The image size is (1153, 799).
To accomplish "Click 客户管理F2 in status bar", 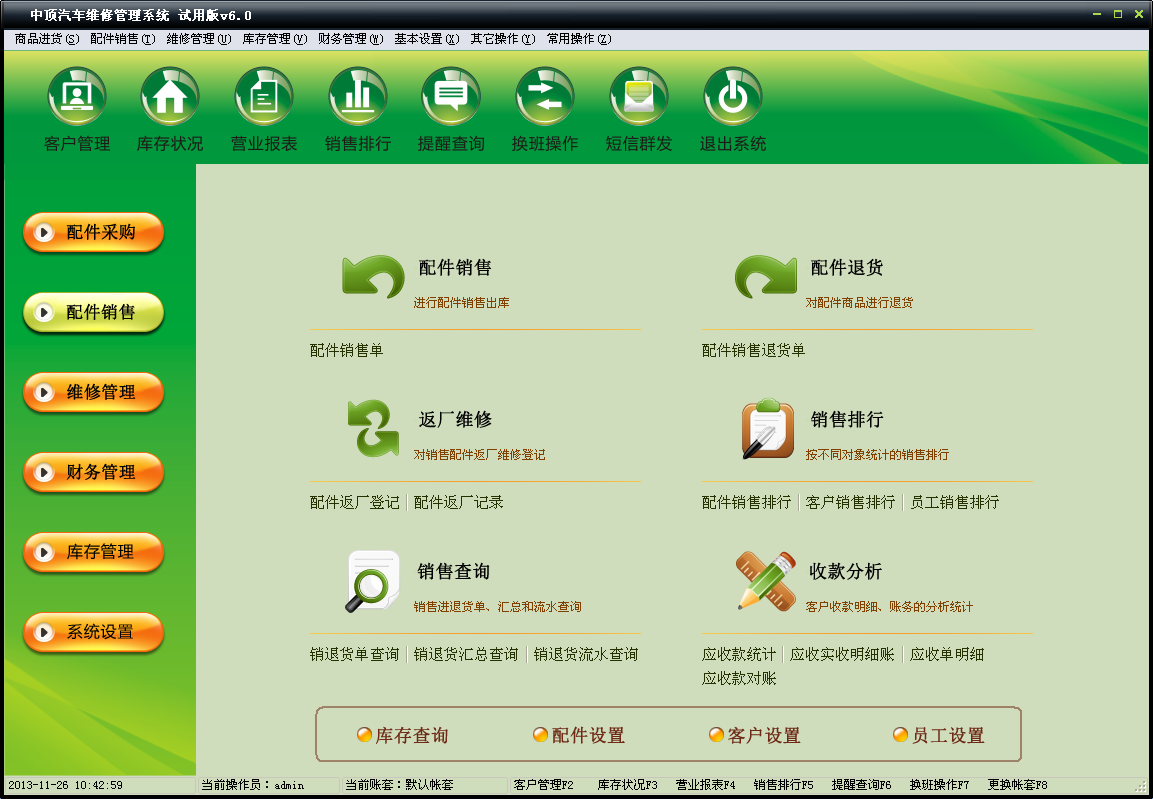I will [x=543, y=785].
